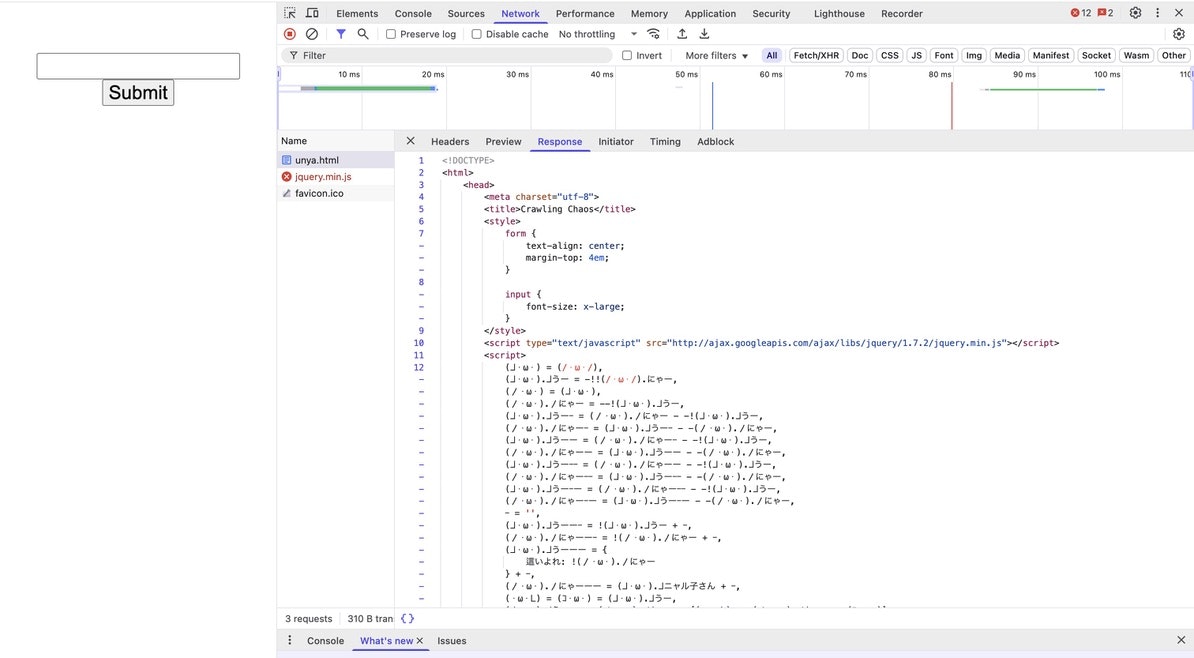The width and height of the screenshot is (1194, 658).
Task: Focus the page text input field
Action: (x=138, y=66)
